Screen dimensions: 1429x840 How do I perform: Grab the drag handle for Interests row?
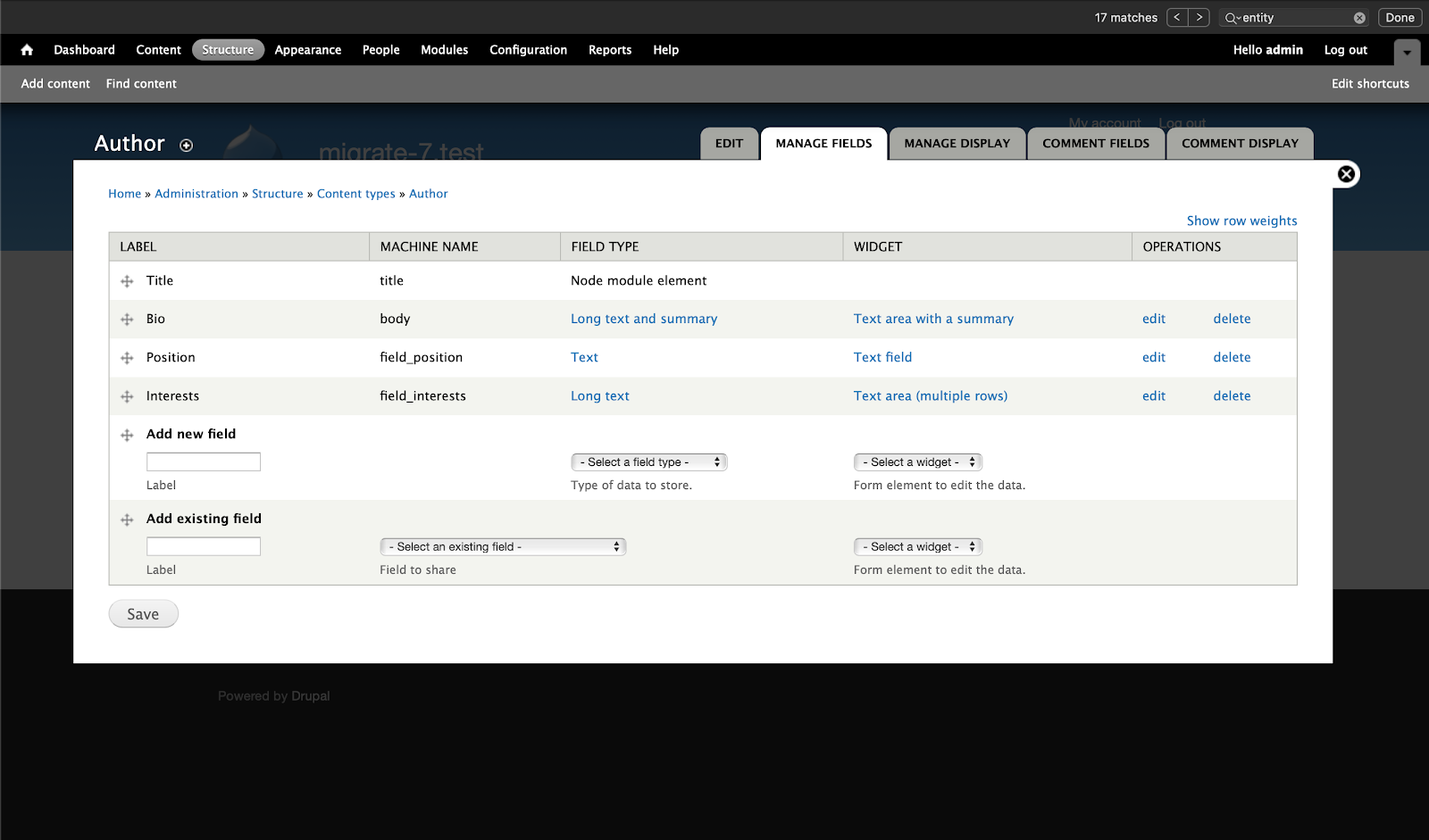(127, 396)
